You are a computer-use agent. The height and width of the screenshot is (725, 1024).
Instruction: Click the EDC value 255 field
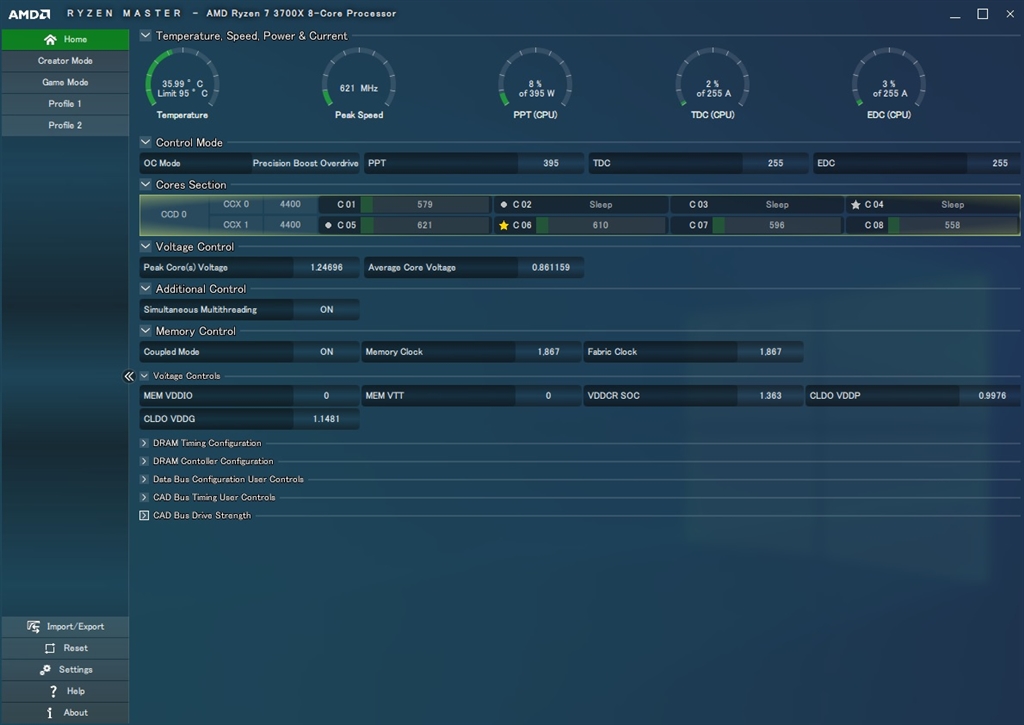tap(993, 163)
